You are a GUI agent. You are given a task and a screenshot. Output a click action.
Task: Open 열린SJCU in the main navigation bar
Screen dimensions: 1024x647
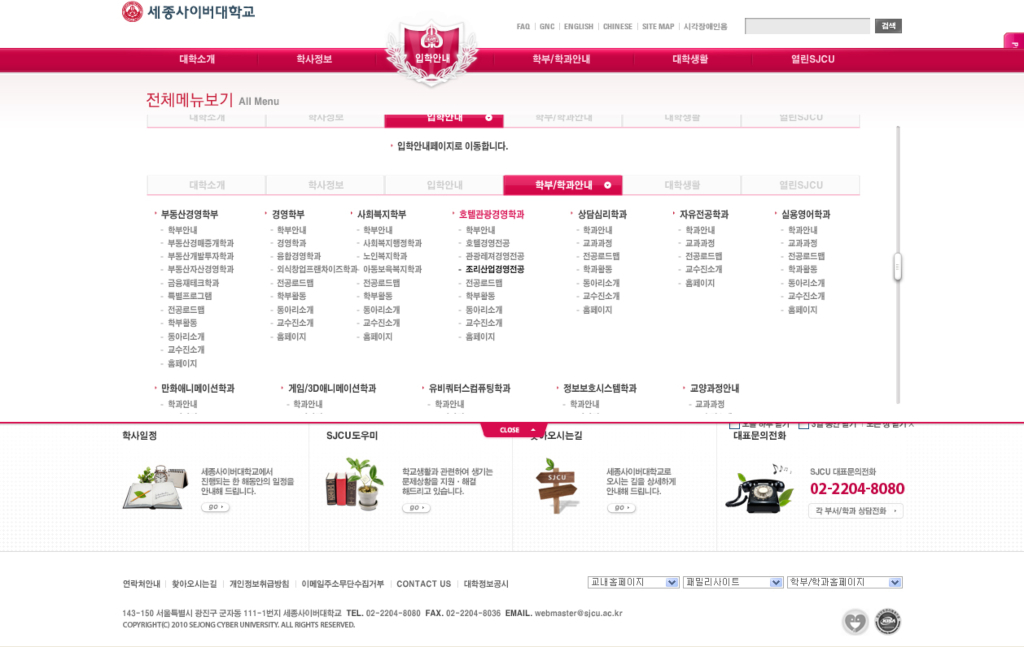[x=812, y=59]
